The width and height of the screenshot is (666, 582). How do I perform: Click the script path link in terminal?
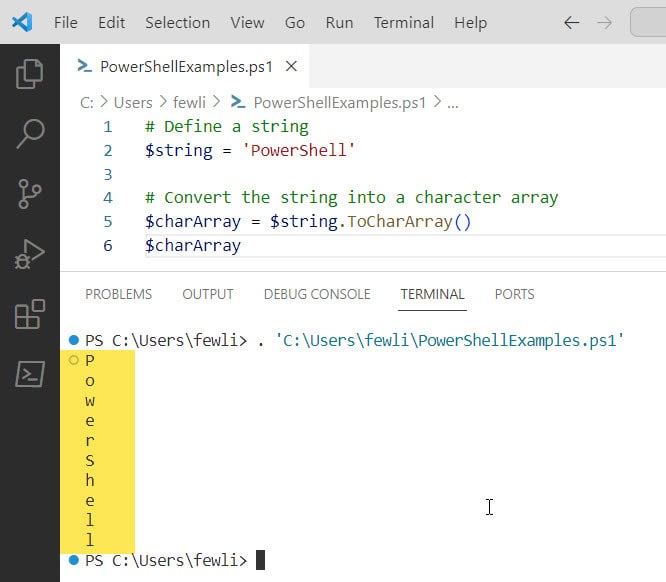[450, 340]
